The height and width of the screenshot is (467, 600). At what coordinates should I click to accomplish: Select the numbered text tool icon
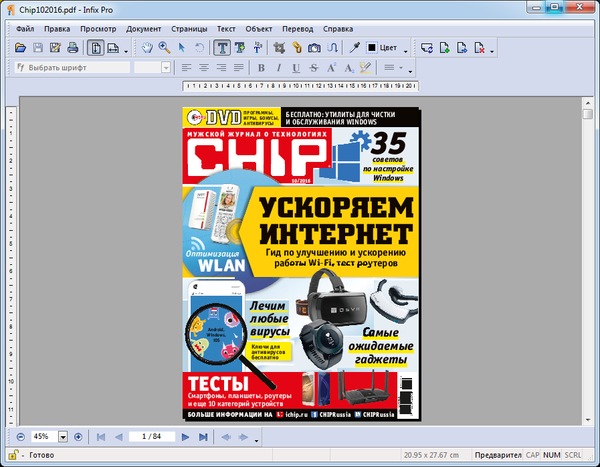pyautogui.click(x=258, y=48)
